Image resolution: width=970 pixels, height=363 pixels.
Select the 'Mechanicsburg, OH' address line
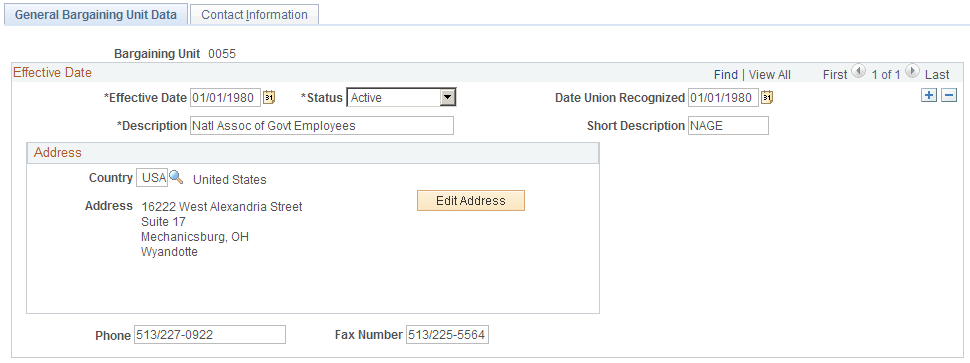click(x=195, y=237)
